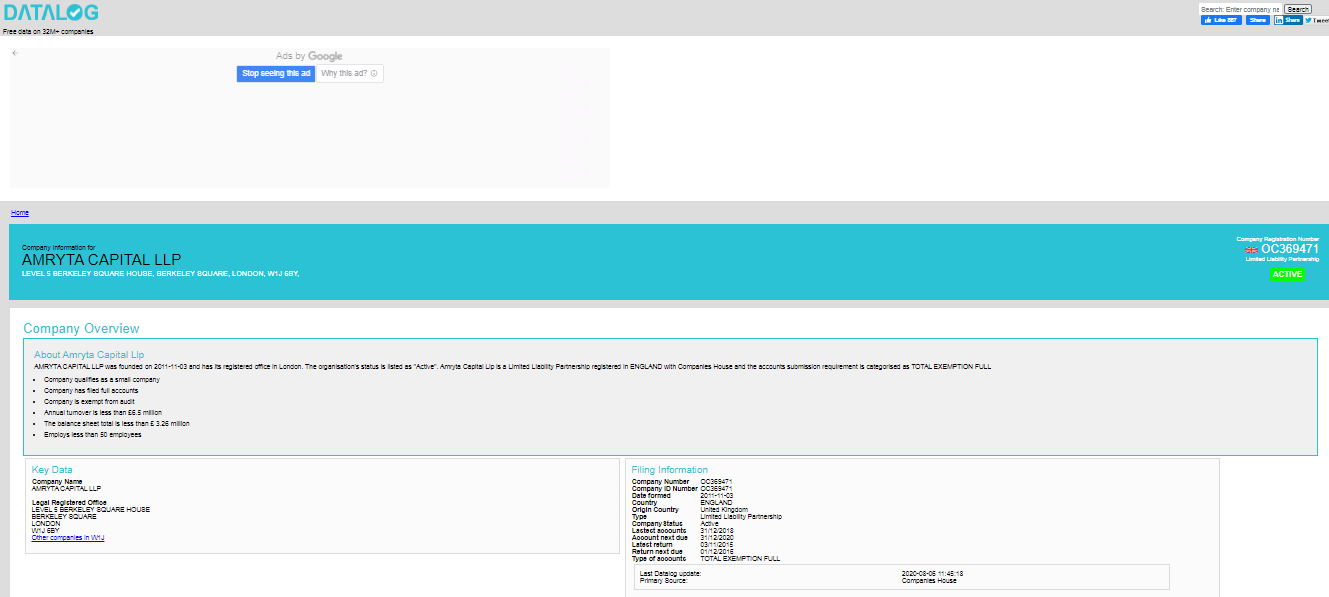This screenshot has height=597, width=1329.
Task: Click the Key Data heading
Action: [x=52, y=470]
